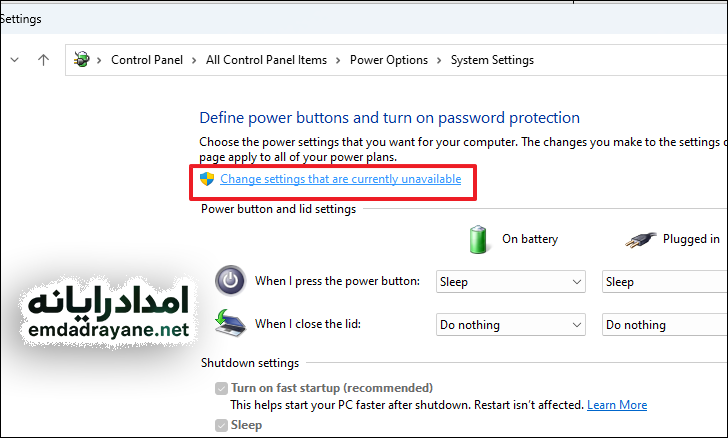Open the Learn More link

[617, 405]
